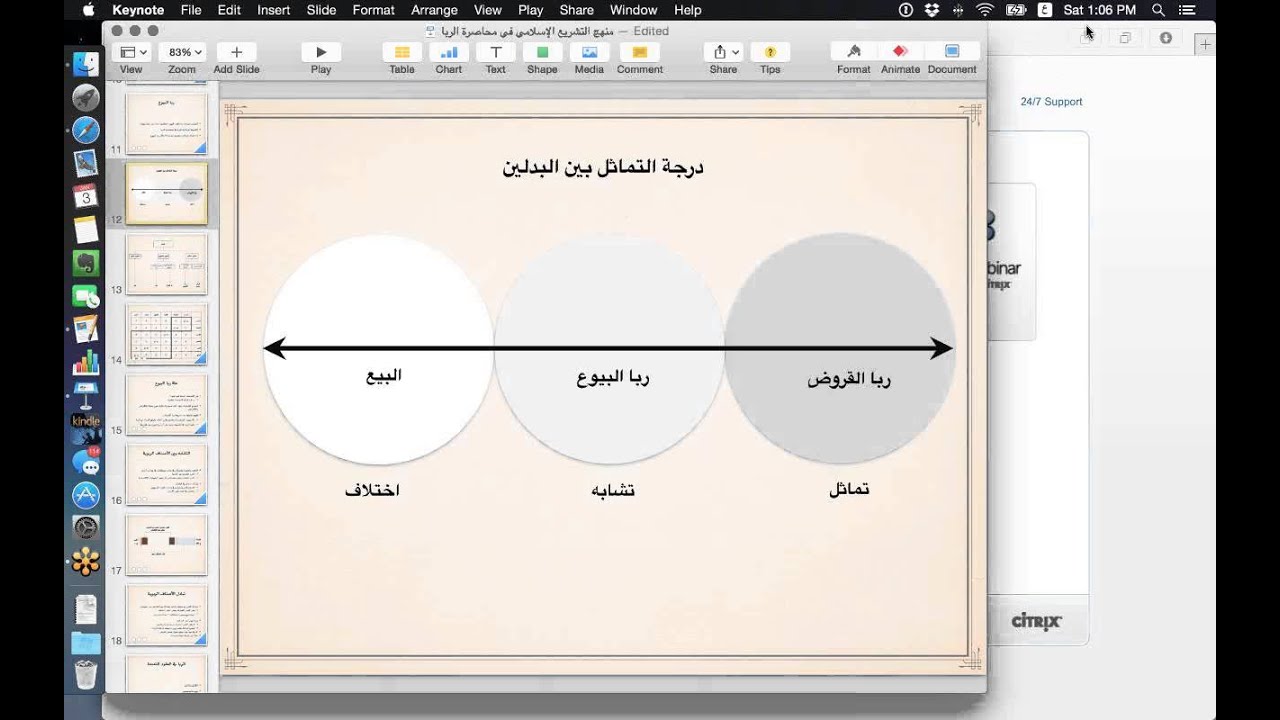Viewport: 1280px width, 720px height.
Task: Open the File menu
Action: pos(191,10)
